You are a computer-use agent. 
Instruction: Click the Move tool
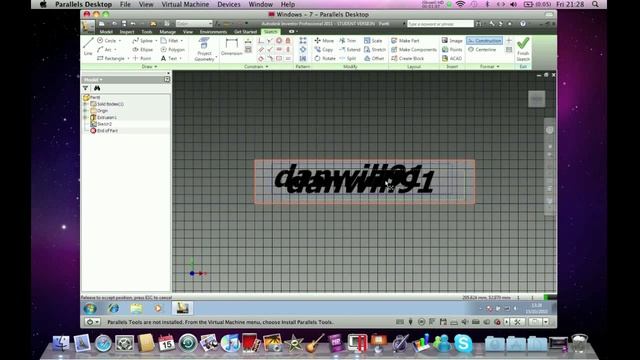324,41
